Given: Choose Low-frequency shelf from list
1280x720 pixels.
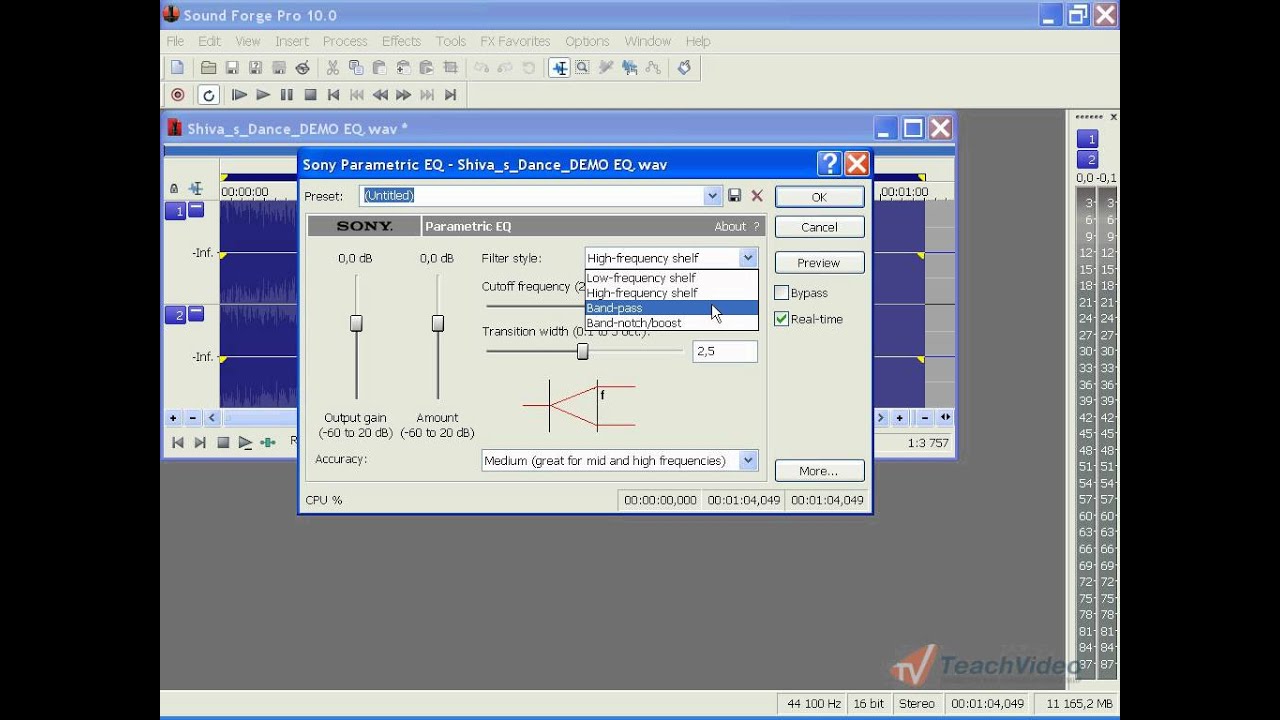Looking at the screenshot, I should pyautogui.click(x=671, y=278).
